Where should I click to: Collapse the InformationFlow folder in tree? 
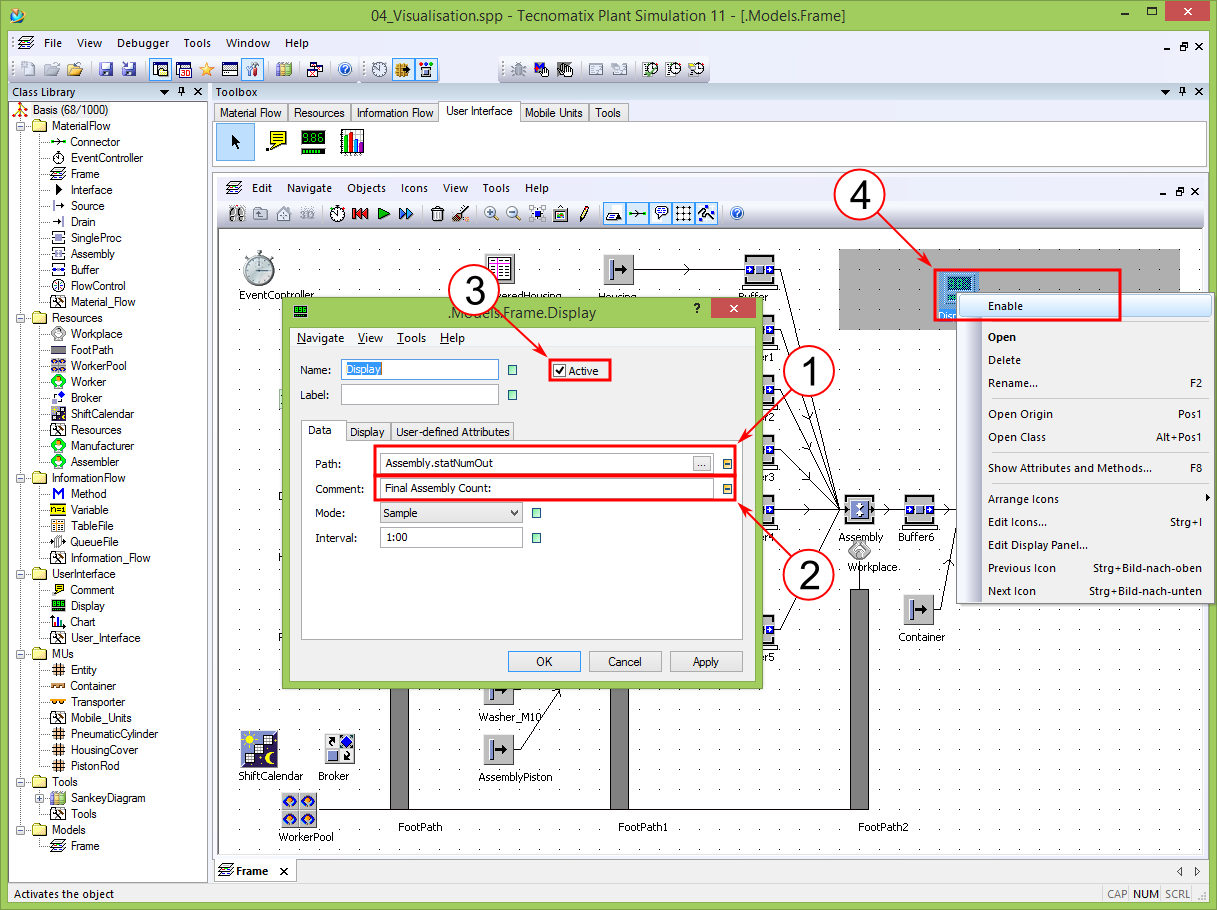click(x=21, y=478)
